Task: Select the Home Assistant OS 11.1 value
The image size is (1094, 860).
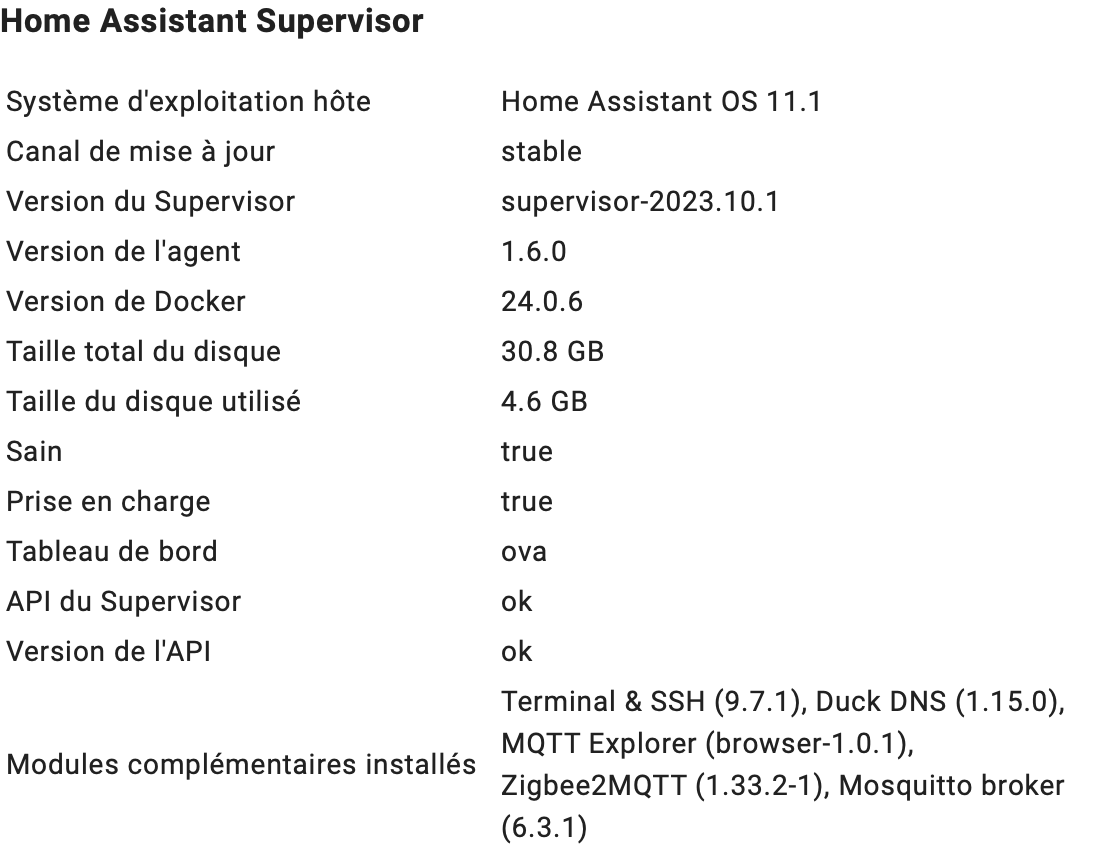Action: [661, 102]
